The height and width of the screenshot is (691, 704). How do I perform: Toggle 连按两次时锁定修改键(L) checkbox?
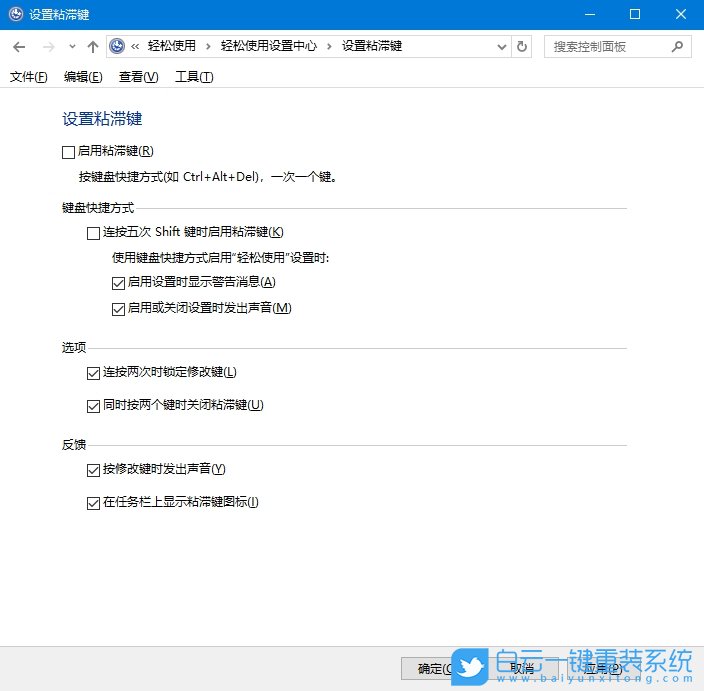93,374
